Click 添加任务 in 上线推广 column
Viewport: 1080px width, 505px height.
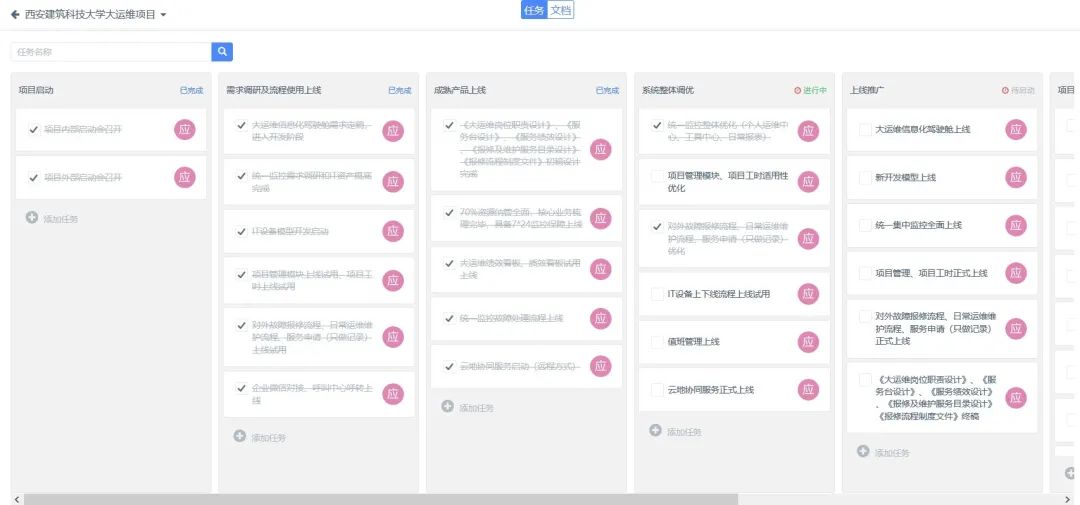point(892,453)
